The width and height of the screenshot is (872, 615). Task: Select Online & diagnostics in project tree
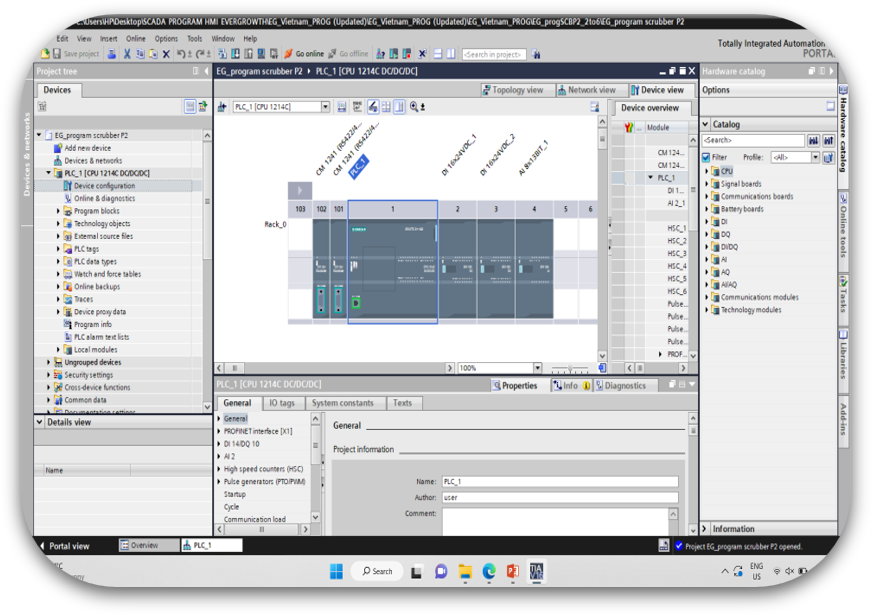105,199
